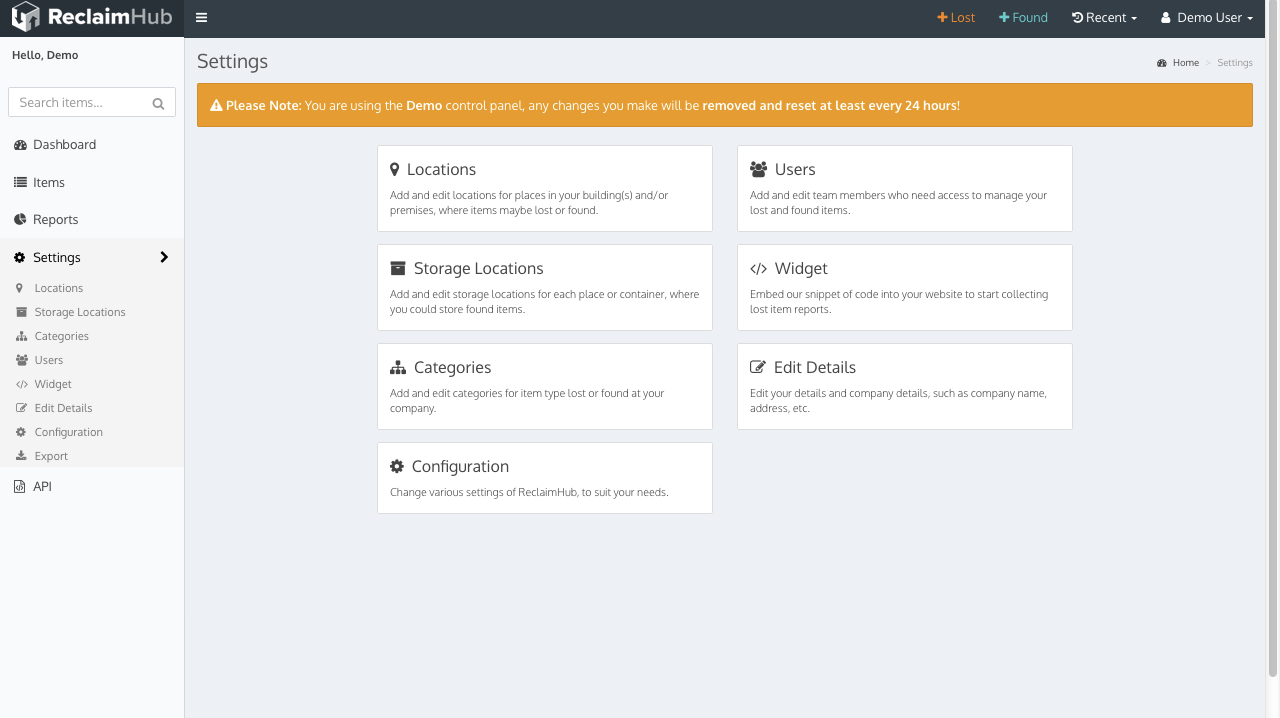
Task: Open the Edit Details card heading
Action: click(815, 368)
